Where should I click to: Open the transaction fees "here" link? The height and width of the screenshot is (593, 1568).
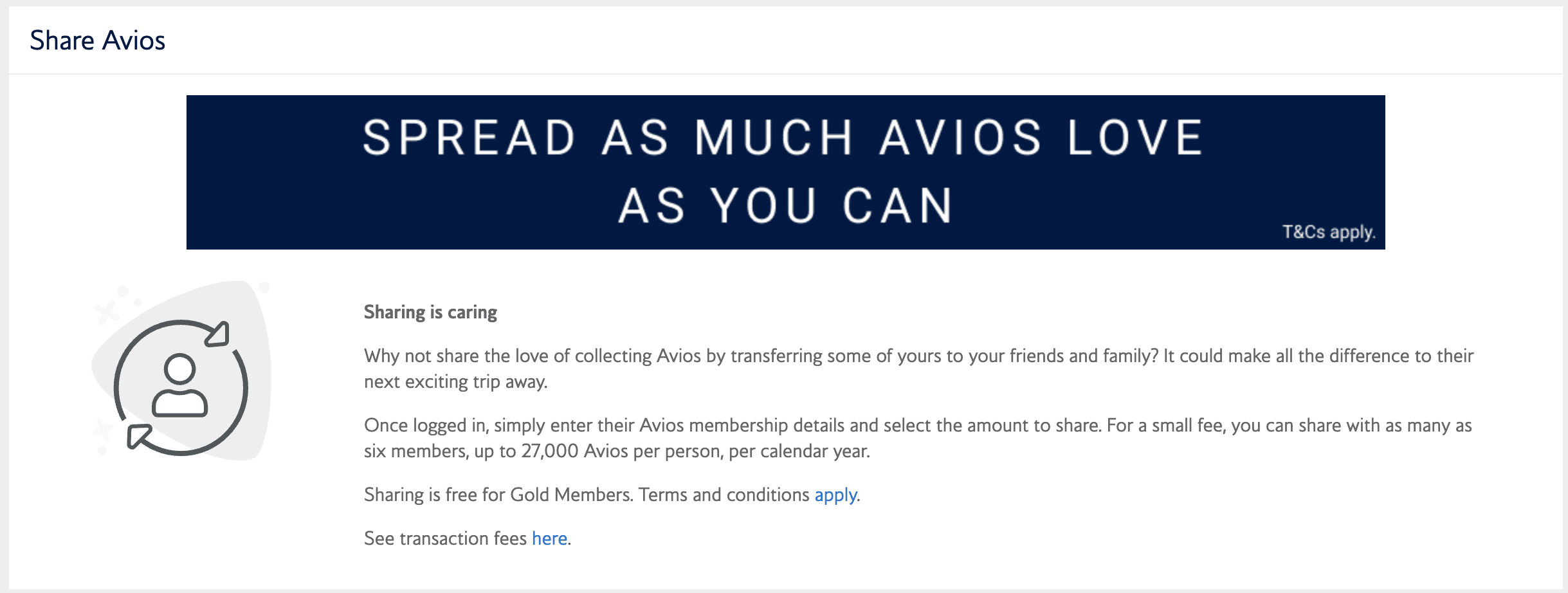pyautogui.click(x=549, y=538)
